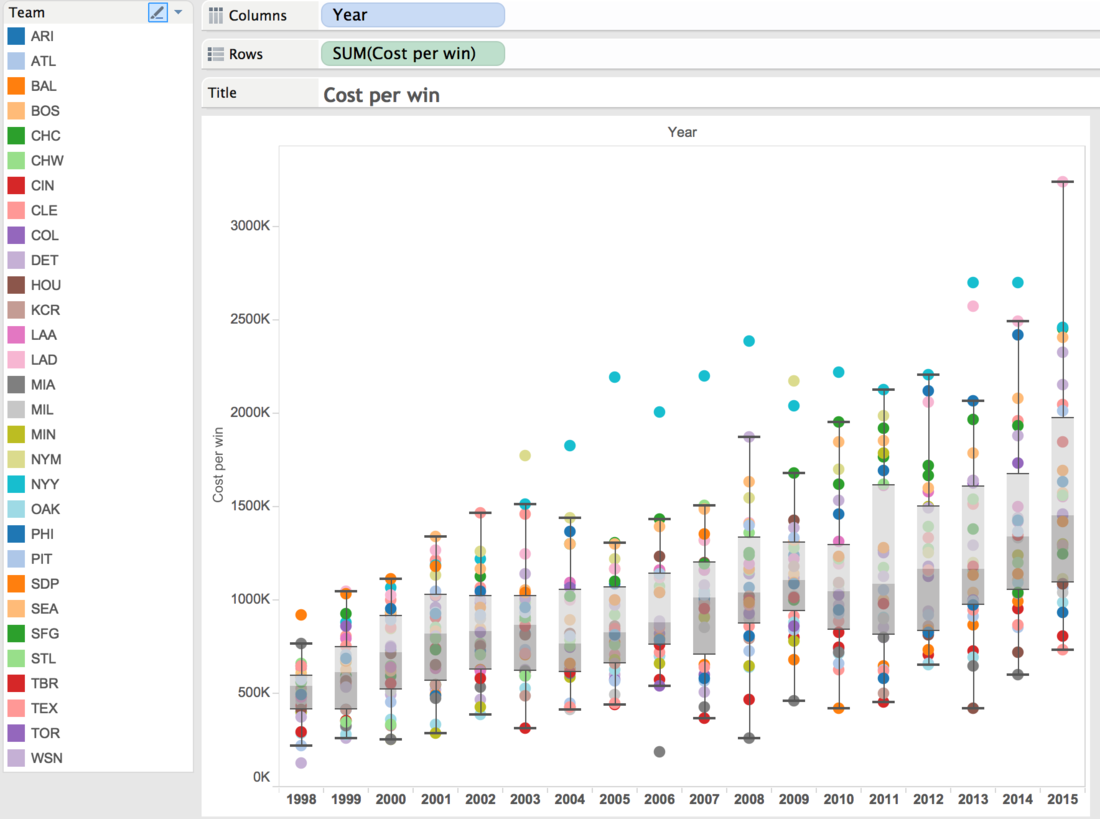Select the Year pill in Columns
The image size is (1100, 819).
click(x=412, y=15)
